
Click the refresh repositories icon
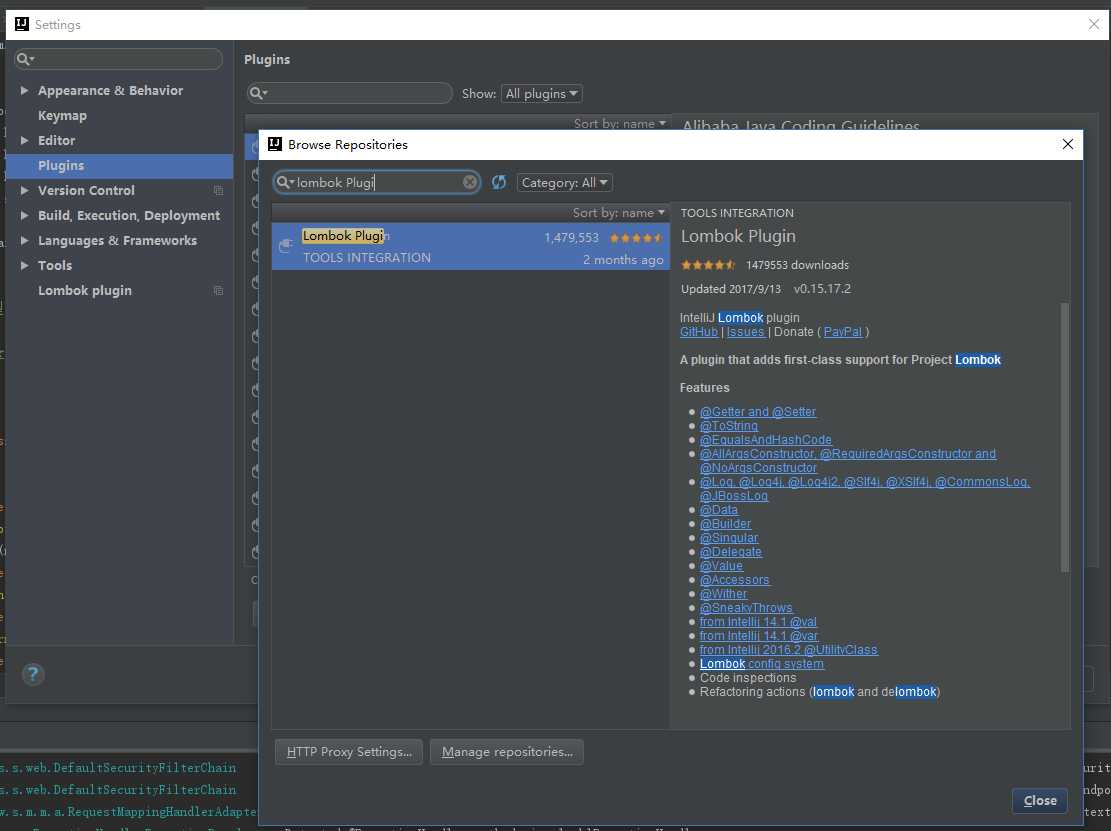(499, 182)
